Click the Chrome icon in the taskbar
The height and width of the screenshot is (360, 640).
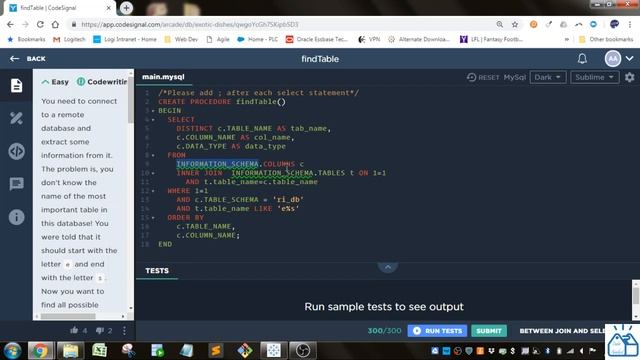tap(40, 351)
